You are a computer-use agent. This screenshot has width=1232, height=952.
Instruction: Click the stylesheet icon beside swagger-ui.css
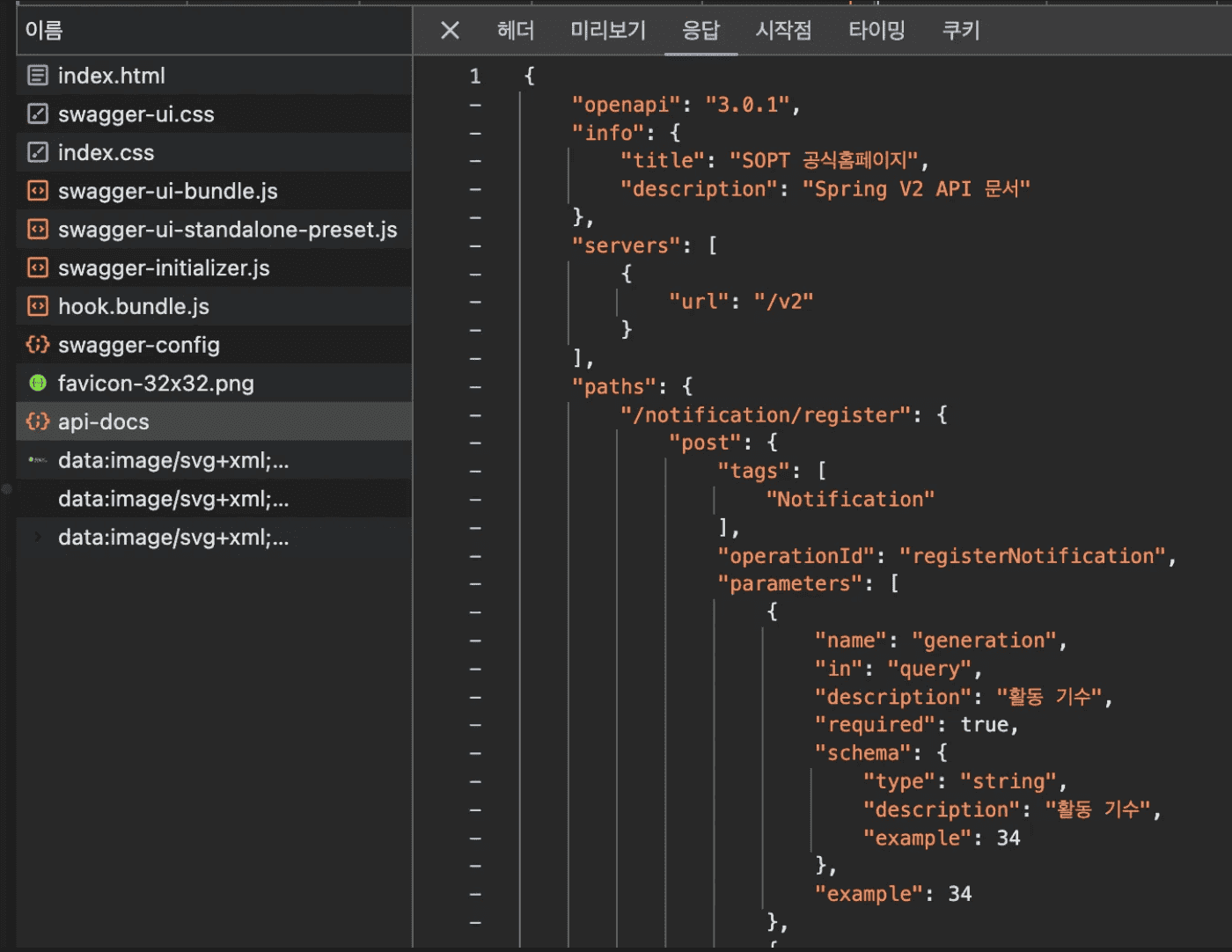38,114
